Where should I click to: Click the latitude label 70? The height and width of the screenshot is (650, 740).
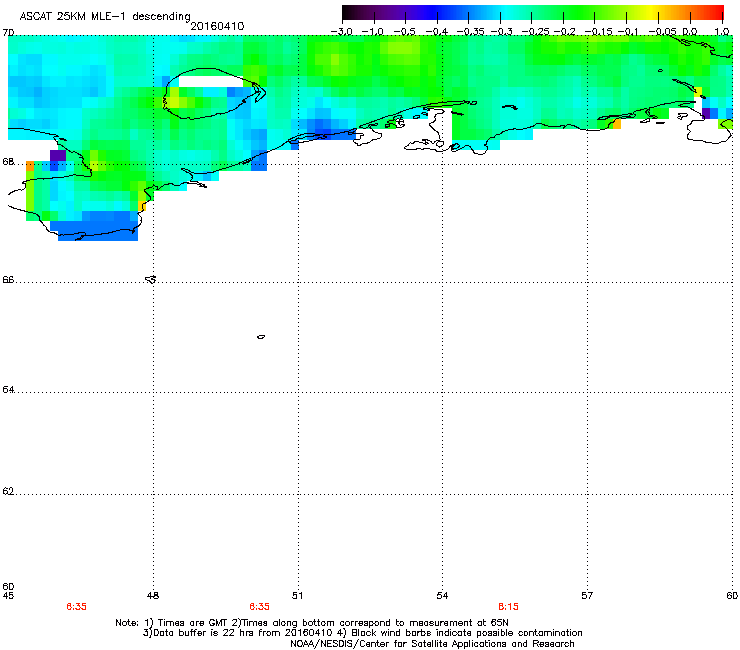(x=8, y=33)
